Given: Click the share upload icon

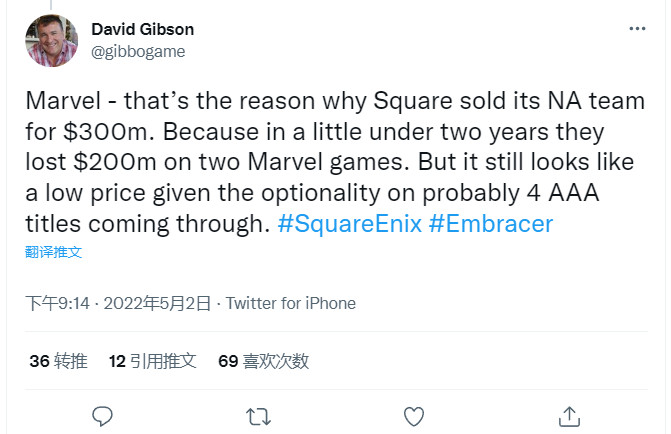Looking at the screenshot, I should tap(569, 414).
